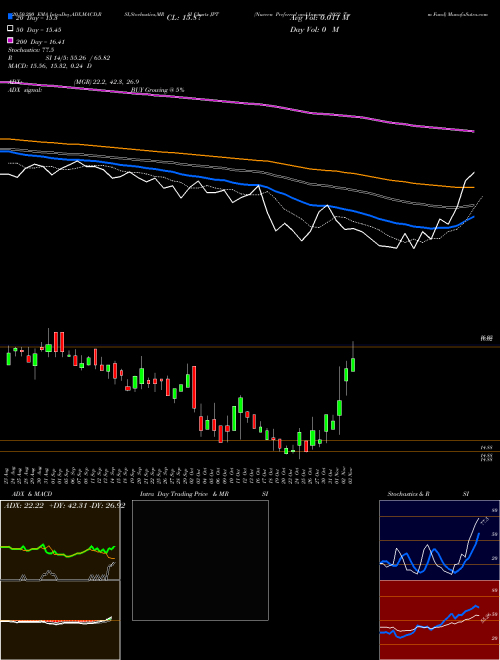
Task: Select the '200 Day - 16.41' label
Action: 40,42
